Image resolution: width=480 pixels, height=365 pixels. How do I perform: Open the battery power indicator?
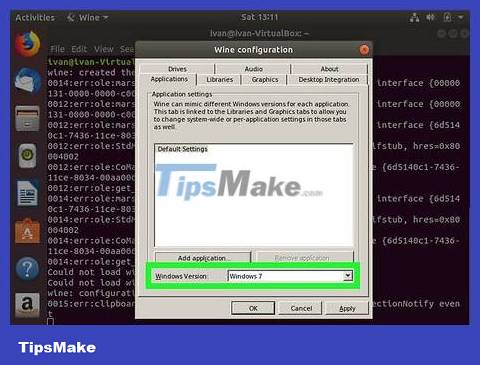tap(448, 17)
